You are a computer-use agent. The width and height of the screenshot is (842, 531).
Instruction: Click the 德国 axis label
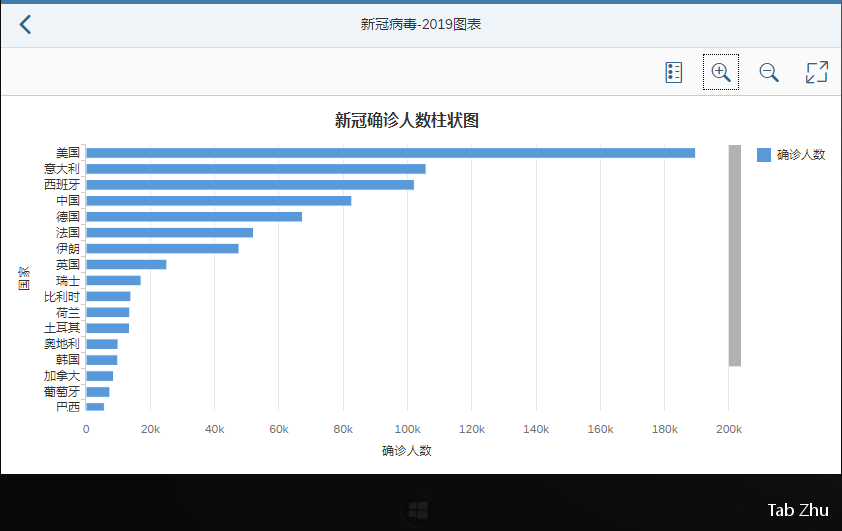click(x=68, y=217)
